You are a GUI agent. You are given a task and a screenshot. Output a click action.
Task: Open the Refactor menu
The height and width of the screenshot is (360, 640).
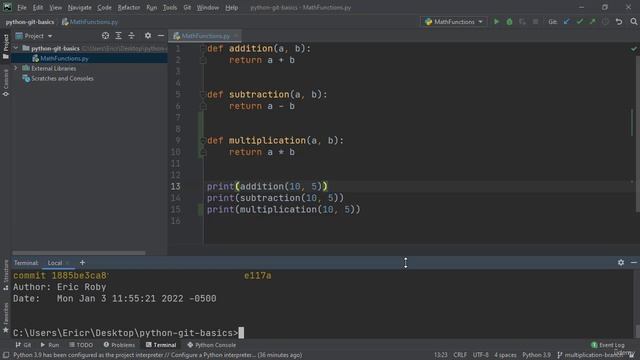pos(129,7)
